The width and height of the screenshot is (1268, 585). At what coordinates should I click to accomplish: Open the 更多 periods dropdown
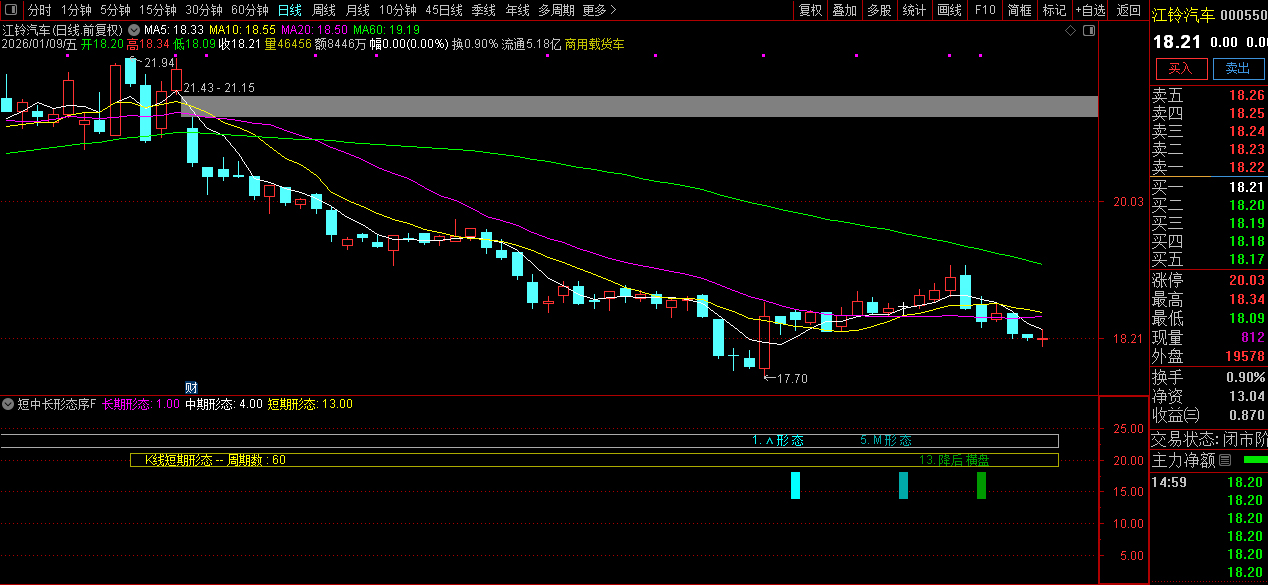(599, 10)
